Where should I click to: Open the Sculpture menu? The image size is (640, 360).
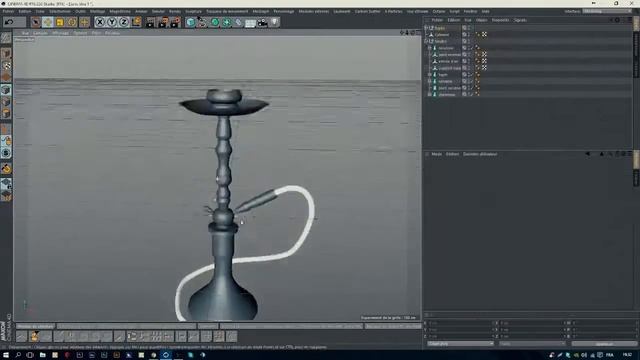click(x=193, y=11)
